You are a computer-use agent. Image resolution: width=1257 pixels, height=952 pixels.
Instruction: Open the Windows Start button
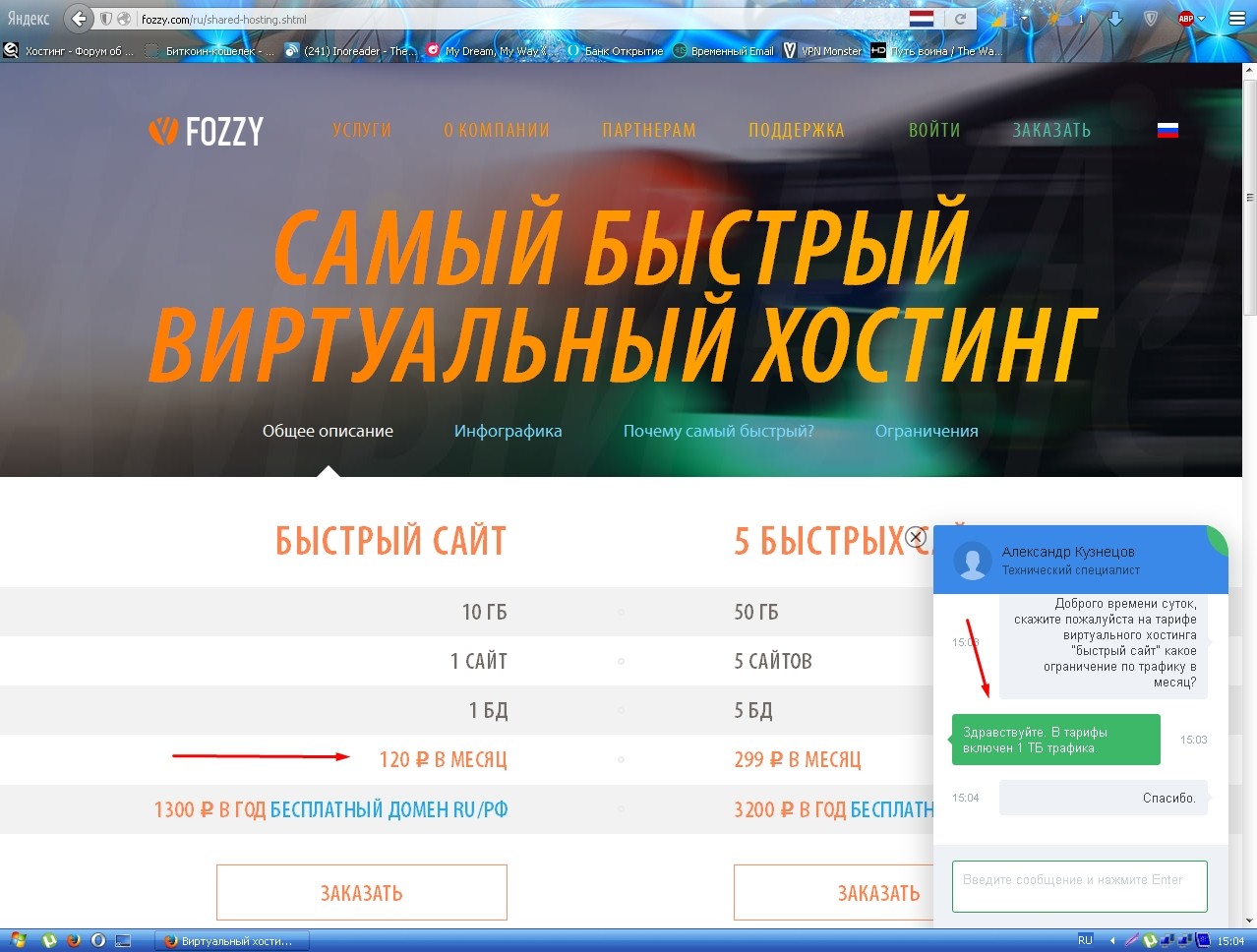click(17, 941)
